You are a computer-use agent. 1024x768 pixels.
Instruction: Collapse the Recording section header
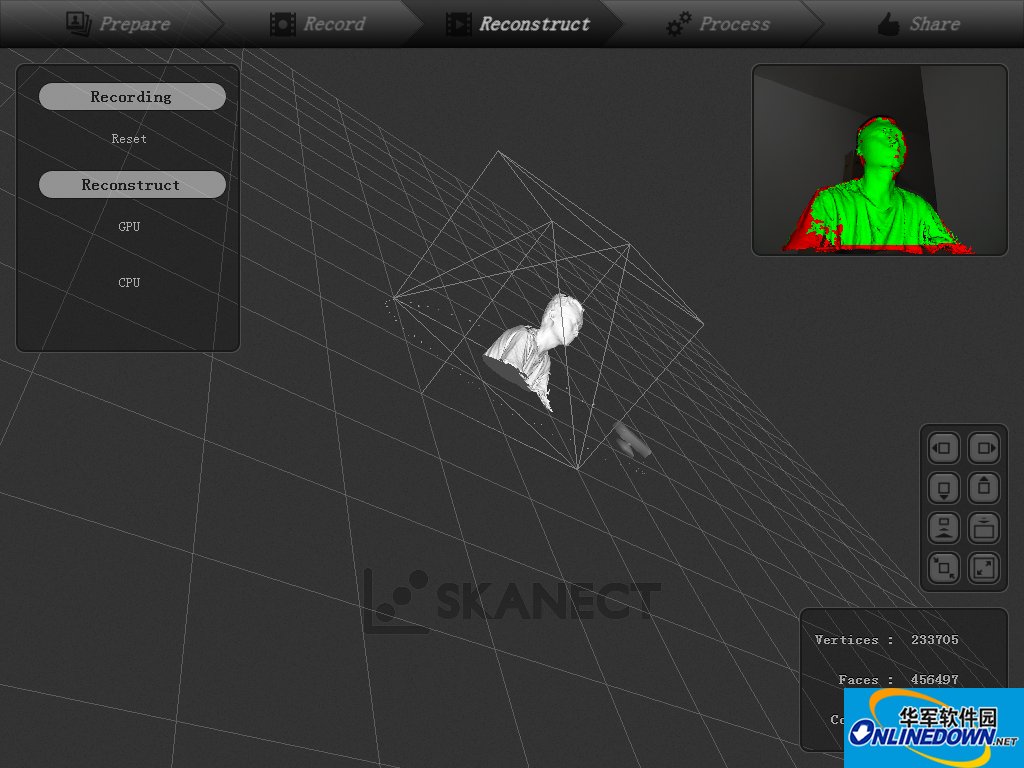click(132, 97)
